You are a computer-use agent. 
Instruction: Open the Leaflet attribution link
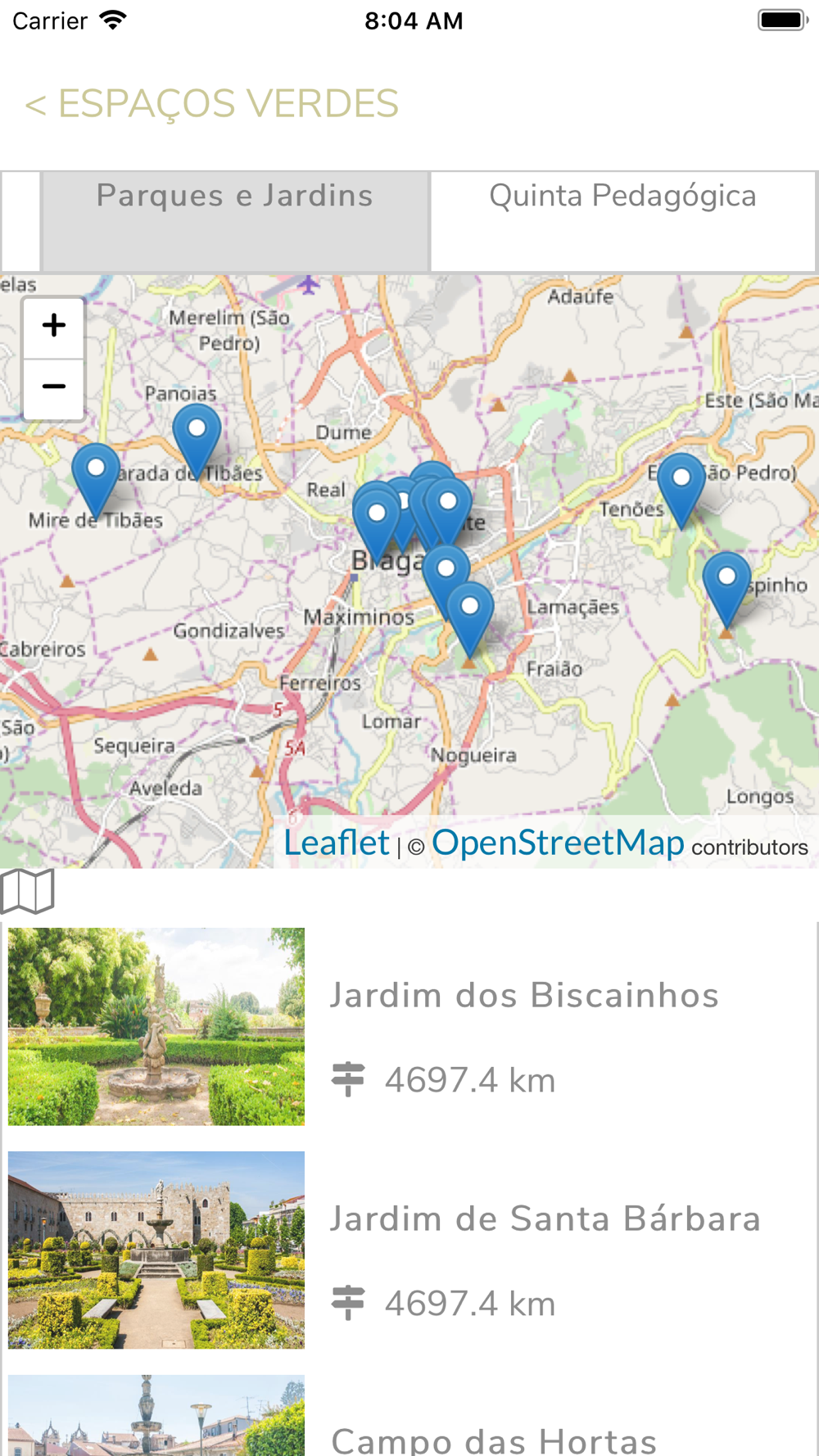(x=337, y=843)
